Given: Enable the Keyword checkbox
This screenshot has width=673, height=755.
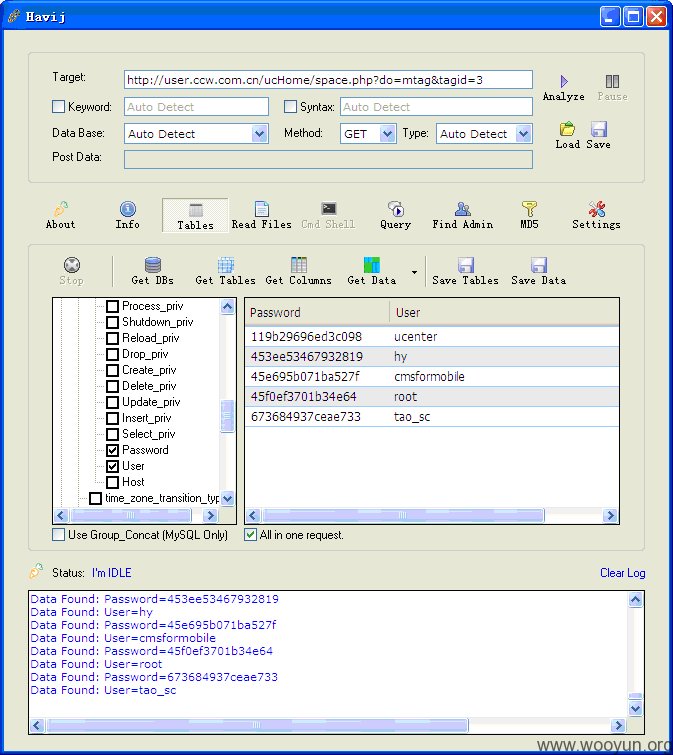Looking at the screenshot, I should [x=58, y=106].
